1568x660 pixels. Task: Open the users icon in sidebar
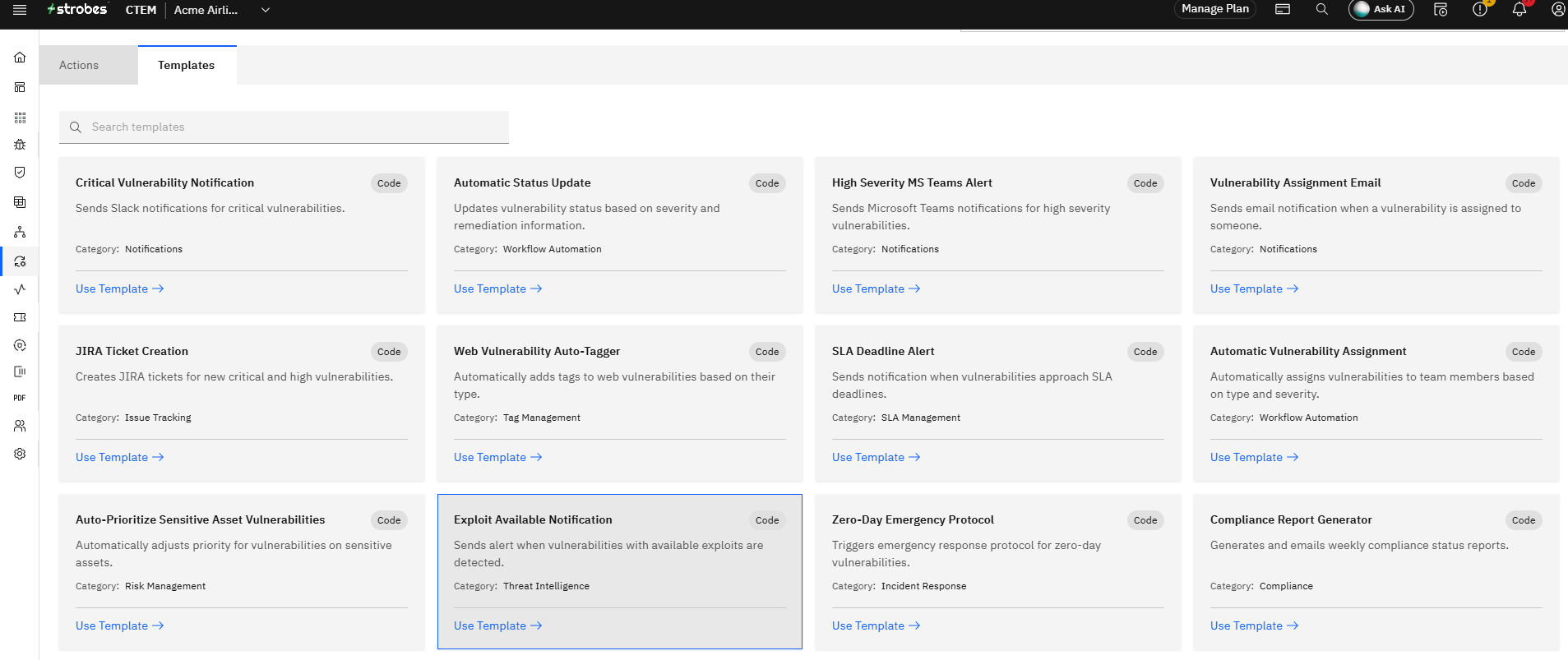tap(20, 426)
